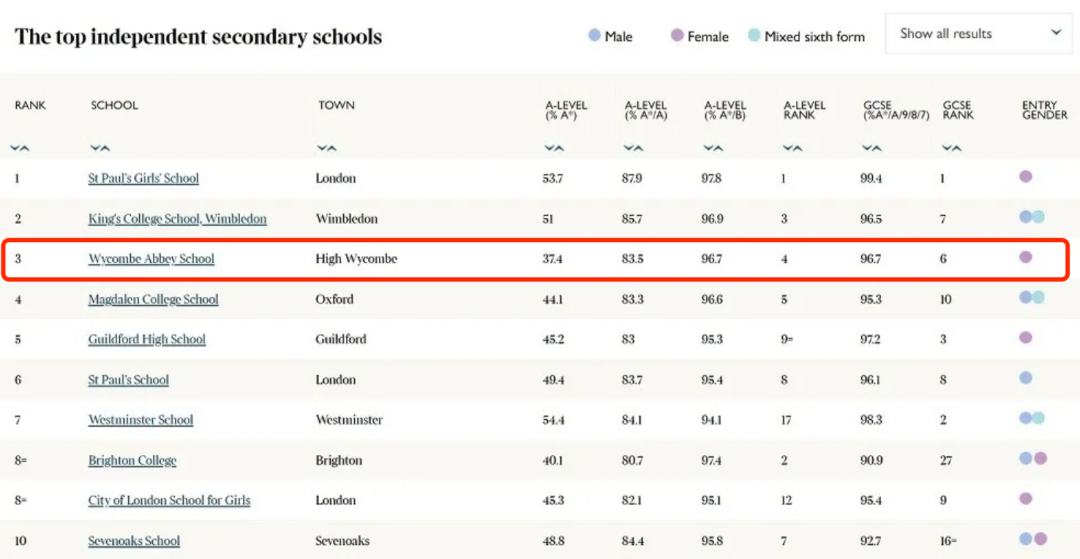Open City of London School for Girls link
The image size is (1080, 559).
[169, 500]
